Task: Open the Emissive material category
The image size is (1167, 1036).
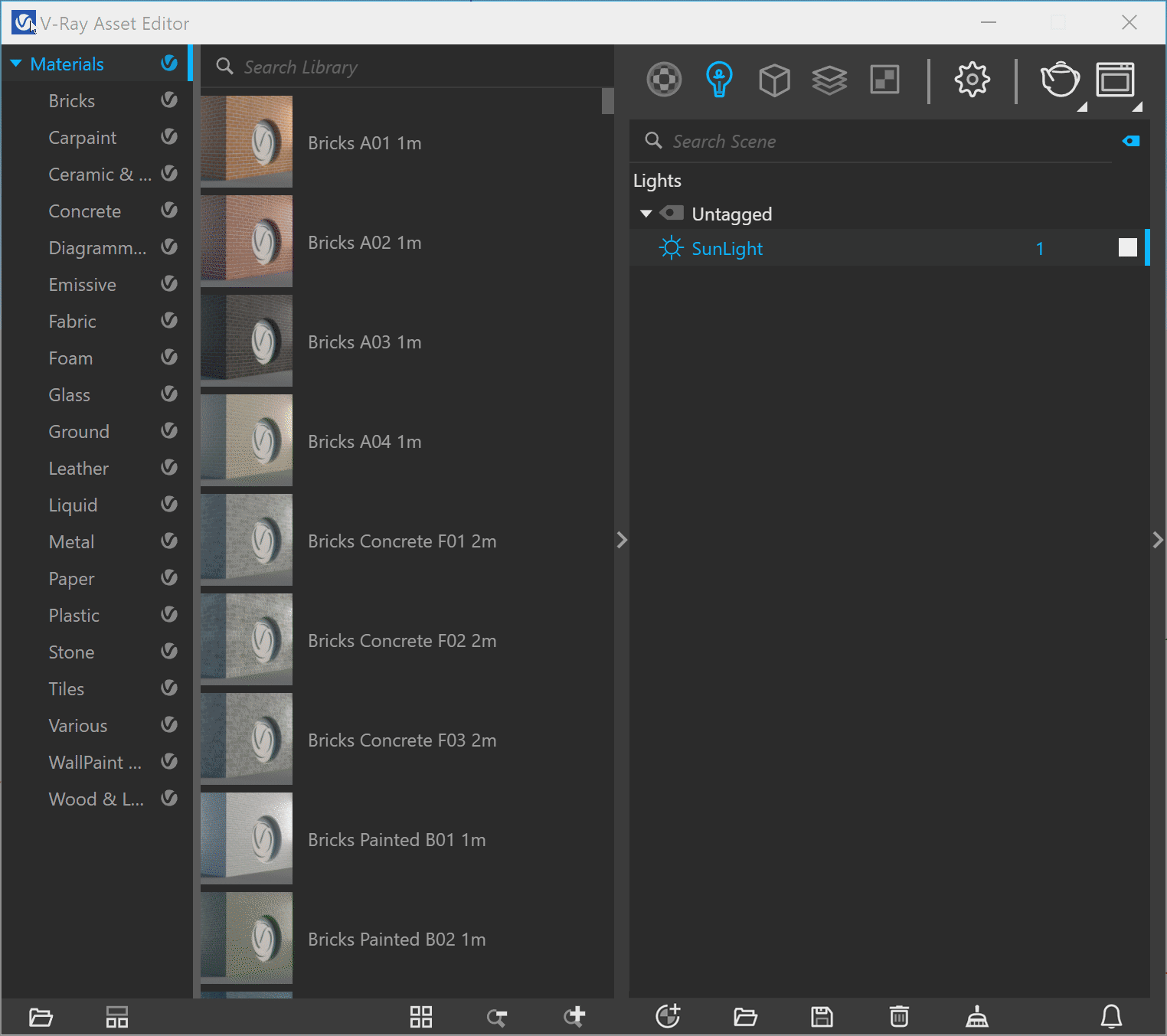Action: 82,285
